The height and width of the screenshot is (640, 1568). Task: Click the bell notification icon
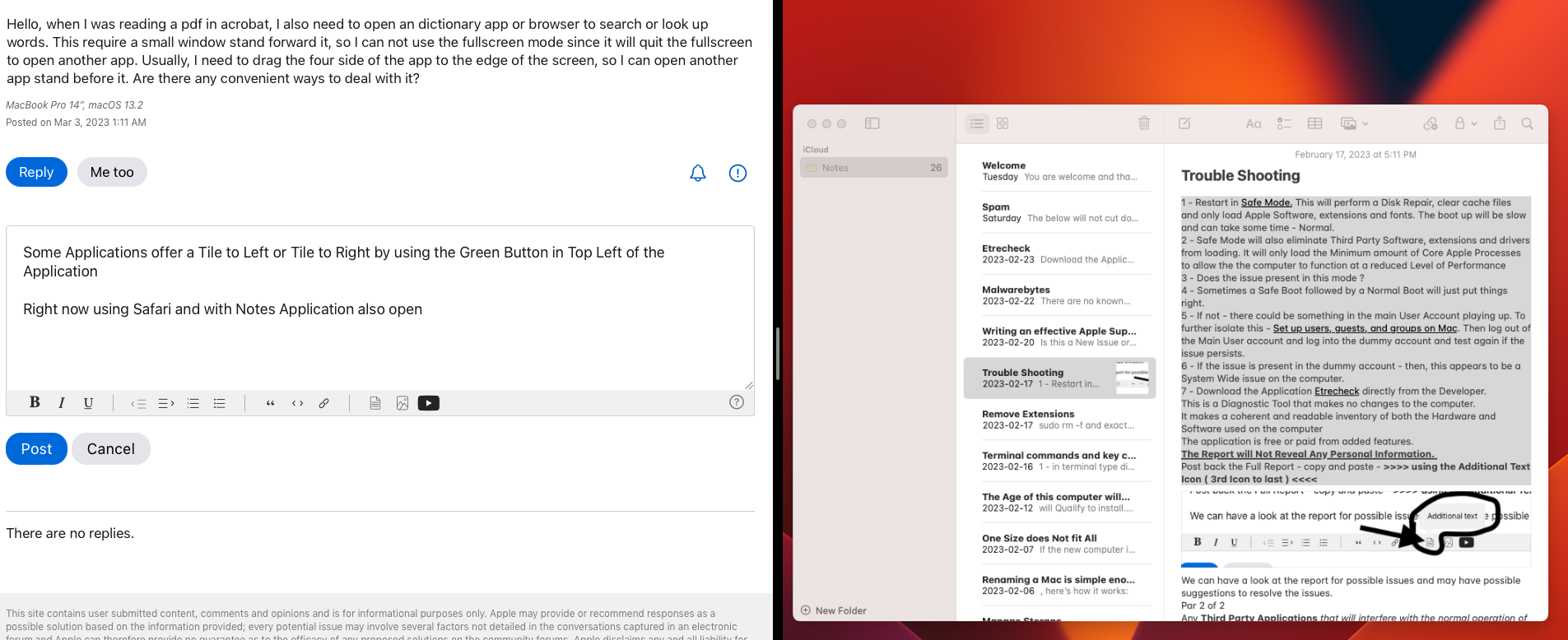tap(698, 173)
